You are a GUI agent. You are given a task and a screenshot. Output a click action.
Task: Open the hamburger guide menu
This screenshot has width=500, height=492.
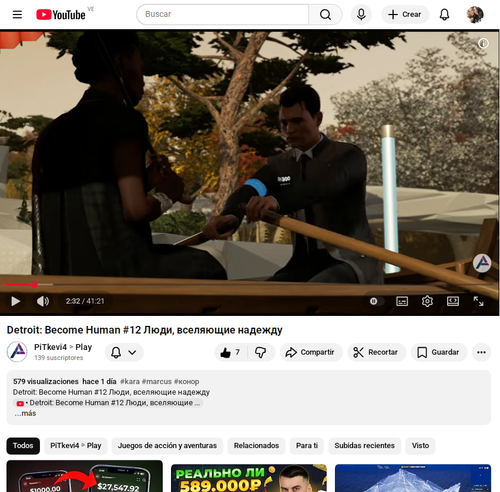tap(17, 14)
